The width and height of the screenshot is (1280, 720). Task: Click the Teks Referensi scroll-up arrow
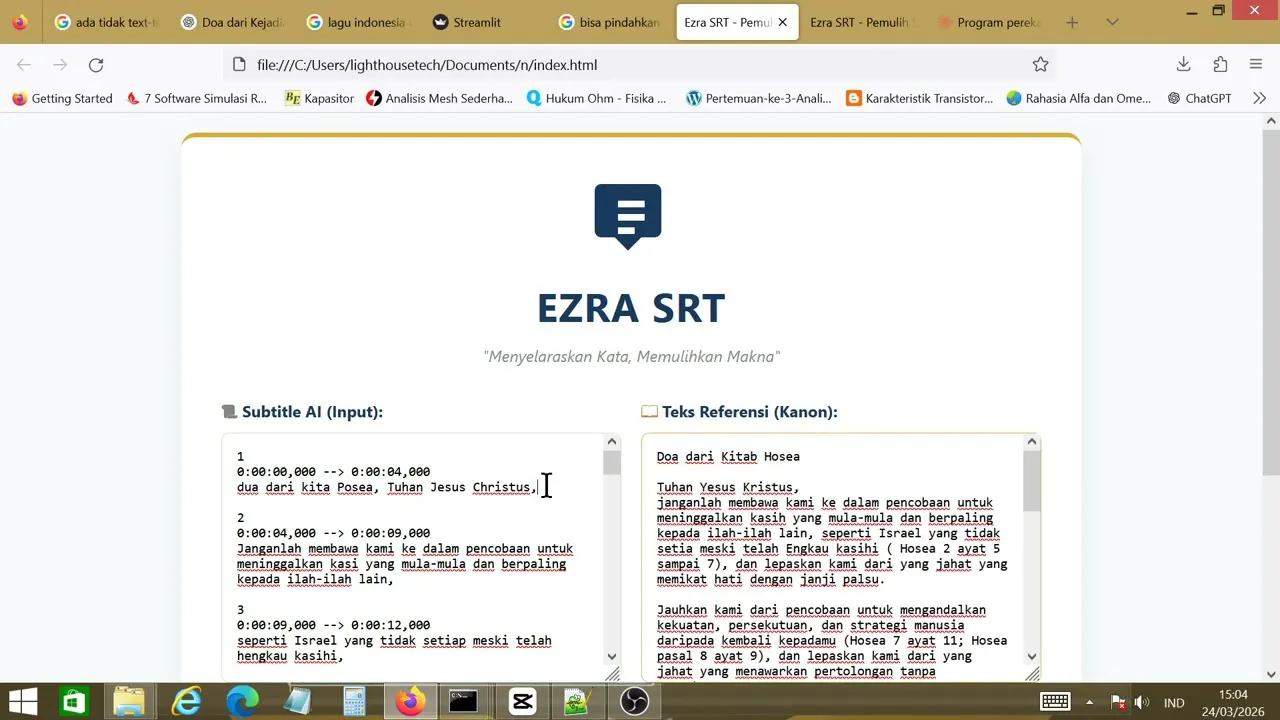pos(1032,442)
